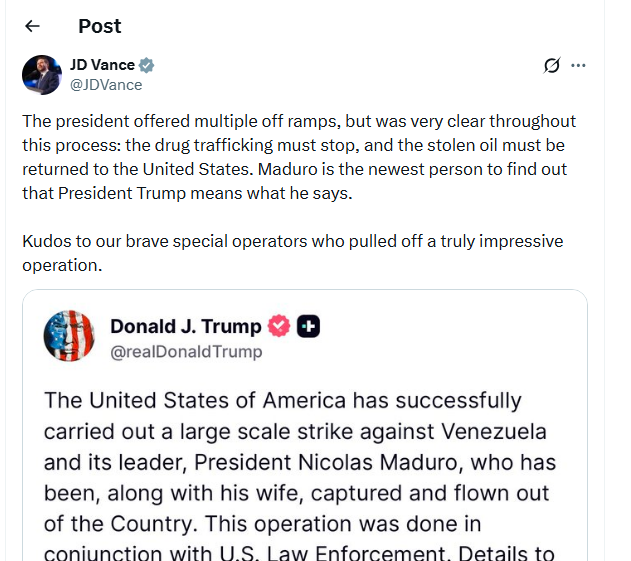
Task: Click the Grok icon on the post
Action: click(x=551, y=66)
